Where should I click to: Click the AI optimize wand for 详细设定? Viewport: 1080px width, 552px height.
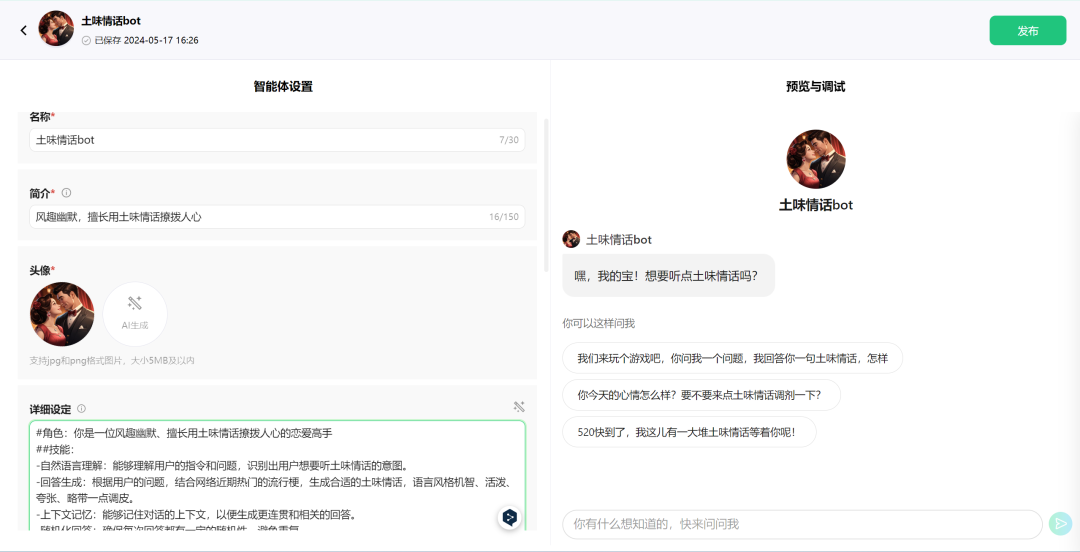point(519,407)
